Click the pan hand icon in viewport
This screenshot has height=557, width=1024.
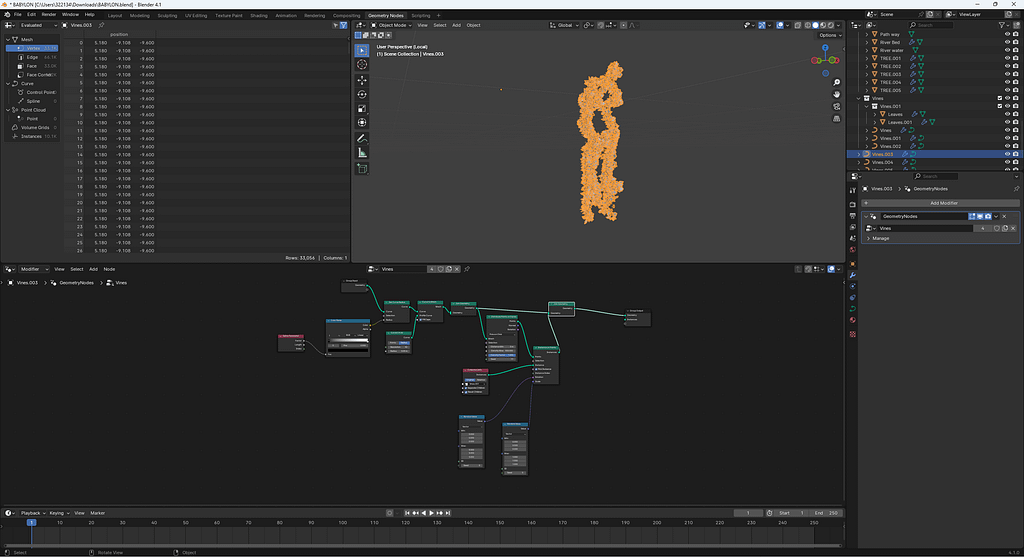point(836,94)
